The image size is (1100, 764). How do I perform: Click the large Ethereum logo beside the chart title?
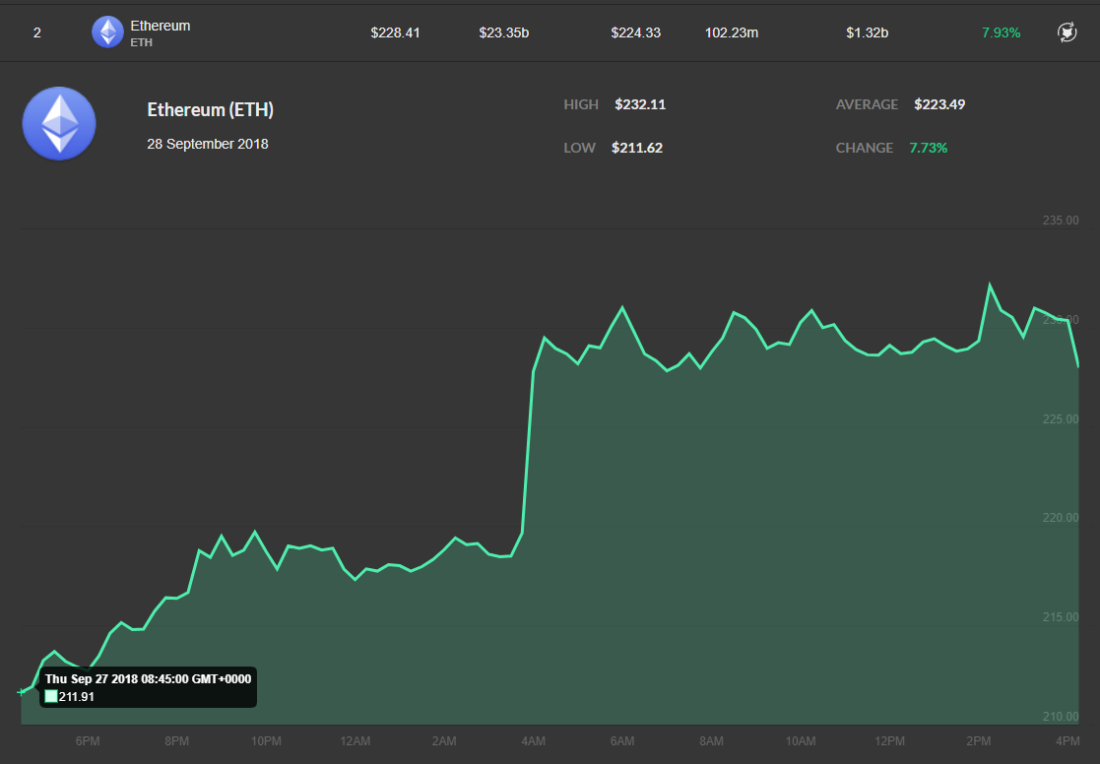tap(59, 123)
